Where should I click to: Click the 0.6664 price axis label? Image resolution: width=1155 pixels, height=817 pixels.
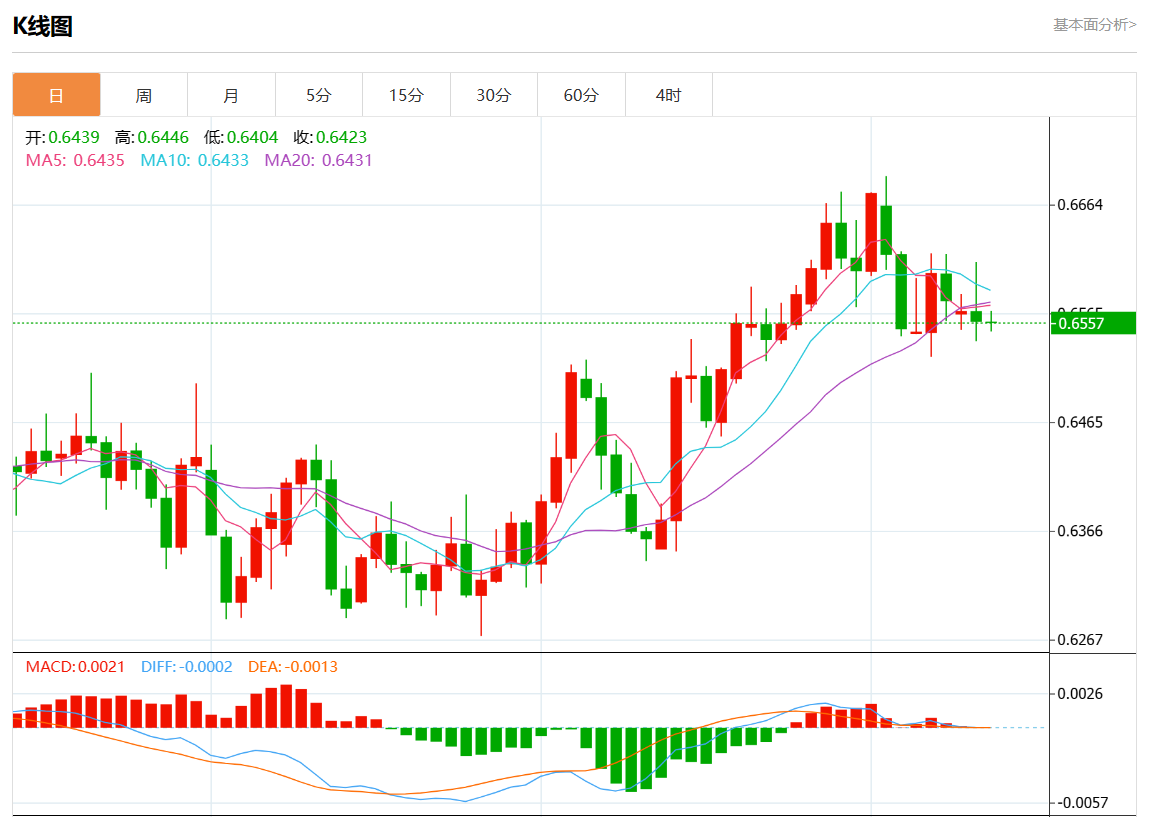tap(1080, 205)
